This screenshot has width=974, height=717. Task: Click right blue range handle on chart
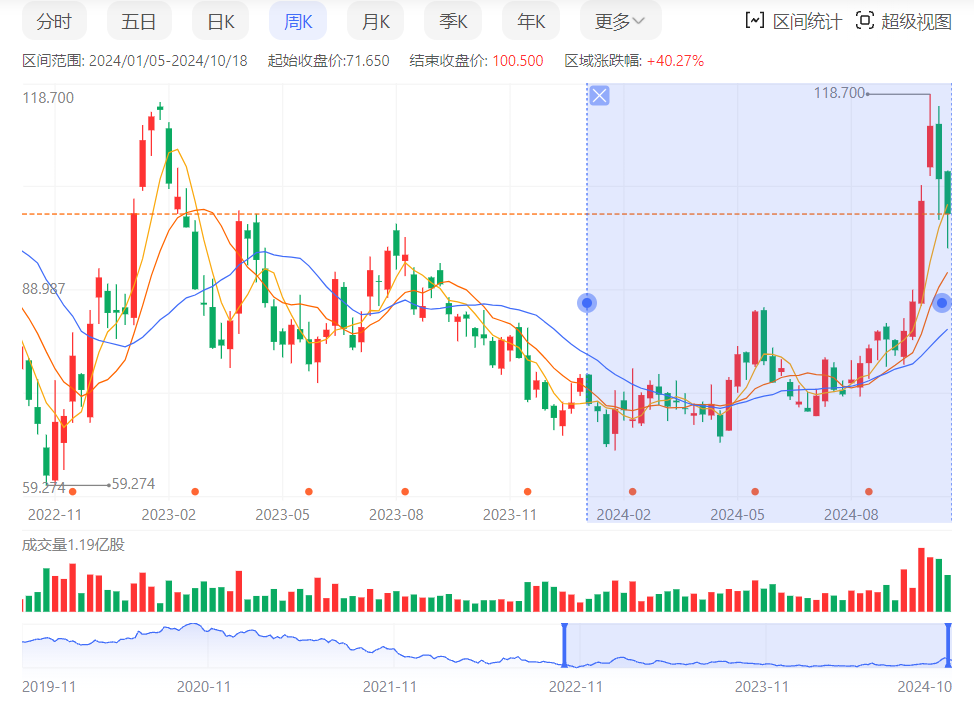941,303
